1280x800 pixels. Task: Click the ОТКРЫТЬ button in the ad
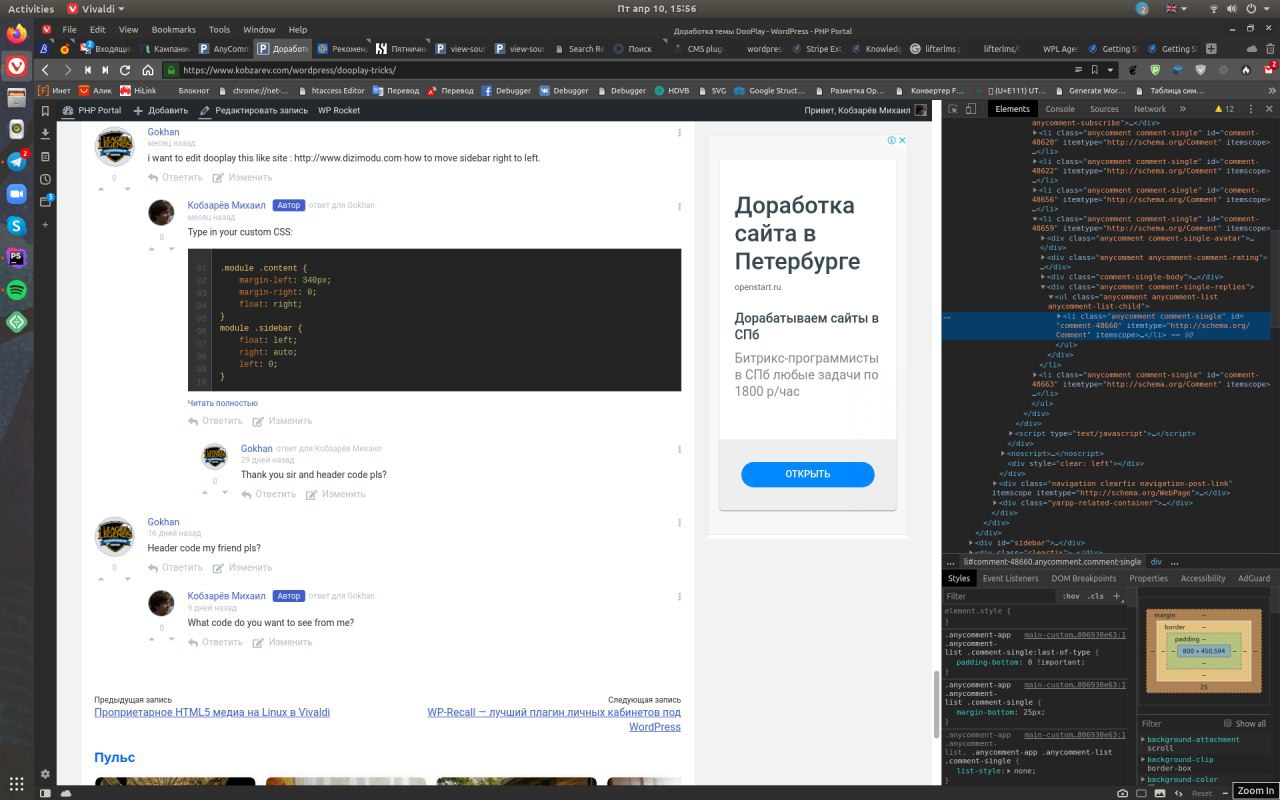(x=808, y=474)
